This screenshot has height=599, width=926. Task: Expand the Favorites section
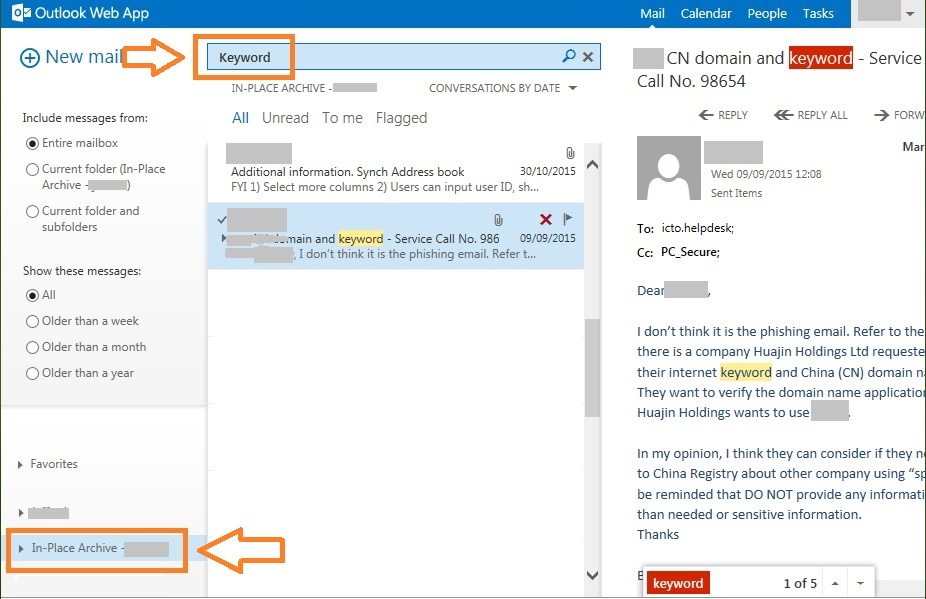(18, 463)
